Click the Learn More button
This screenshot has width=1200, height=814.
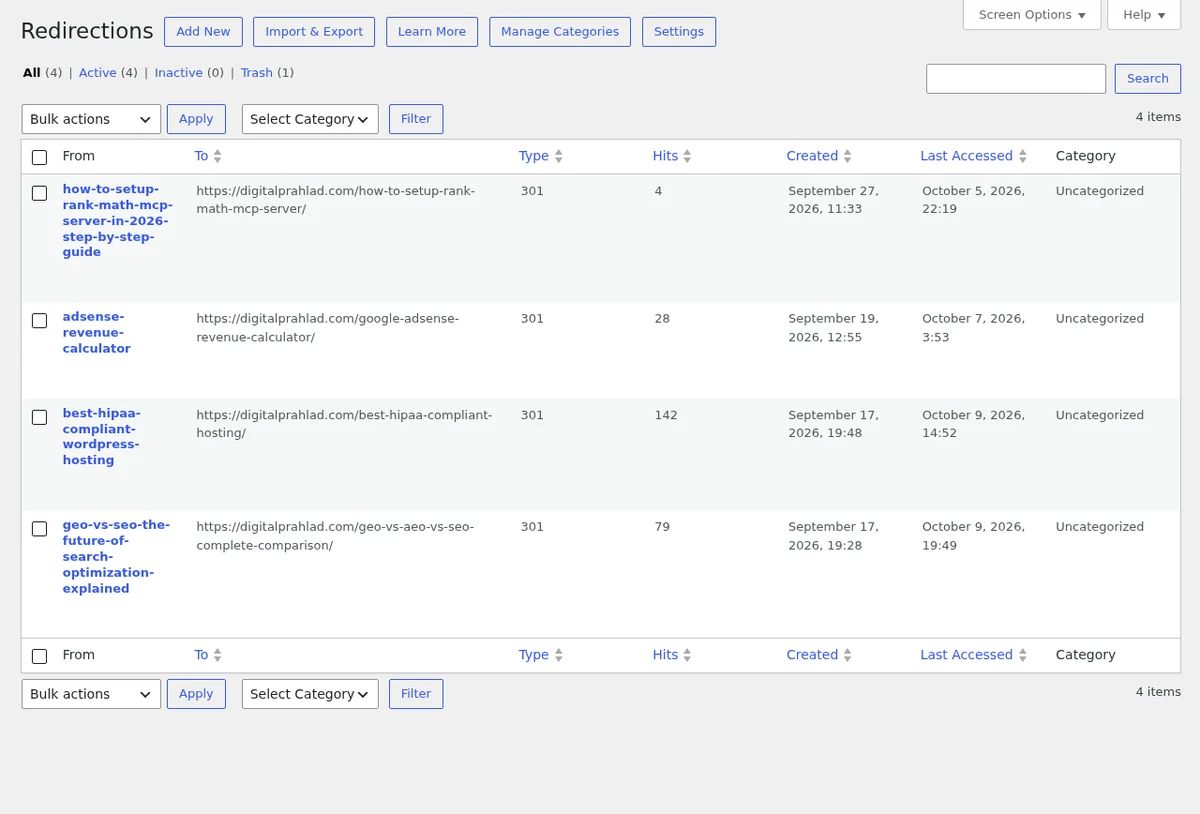(432, 32)
